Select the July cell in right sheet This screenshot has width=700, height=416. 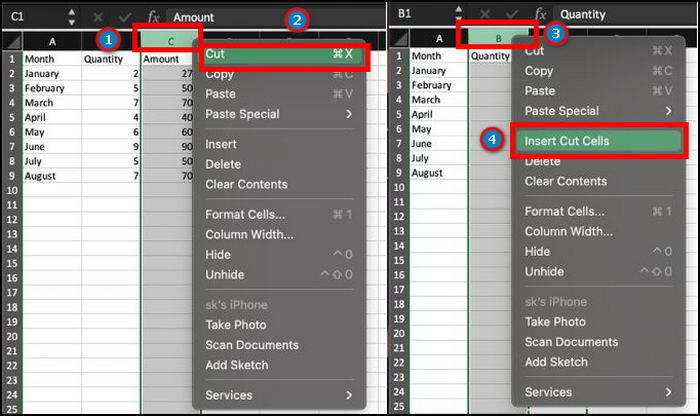click(439, 158)
